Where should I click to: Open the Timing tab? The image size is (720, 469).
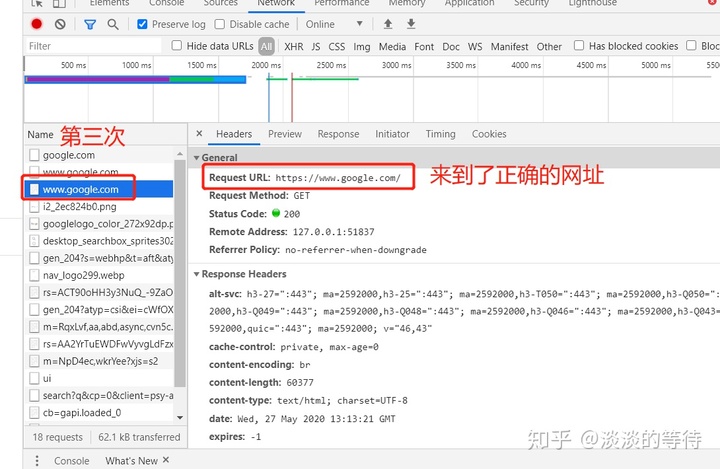click(440, 134)
